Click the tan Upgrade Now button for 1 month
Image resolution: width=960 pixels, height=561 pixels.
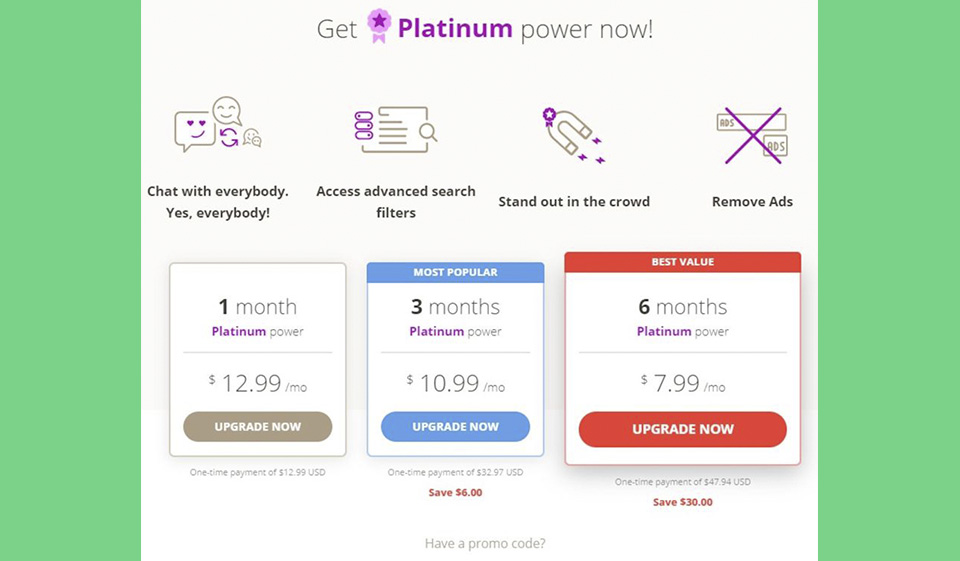(x=257, y=427)
